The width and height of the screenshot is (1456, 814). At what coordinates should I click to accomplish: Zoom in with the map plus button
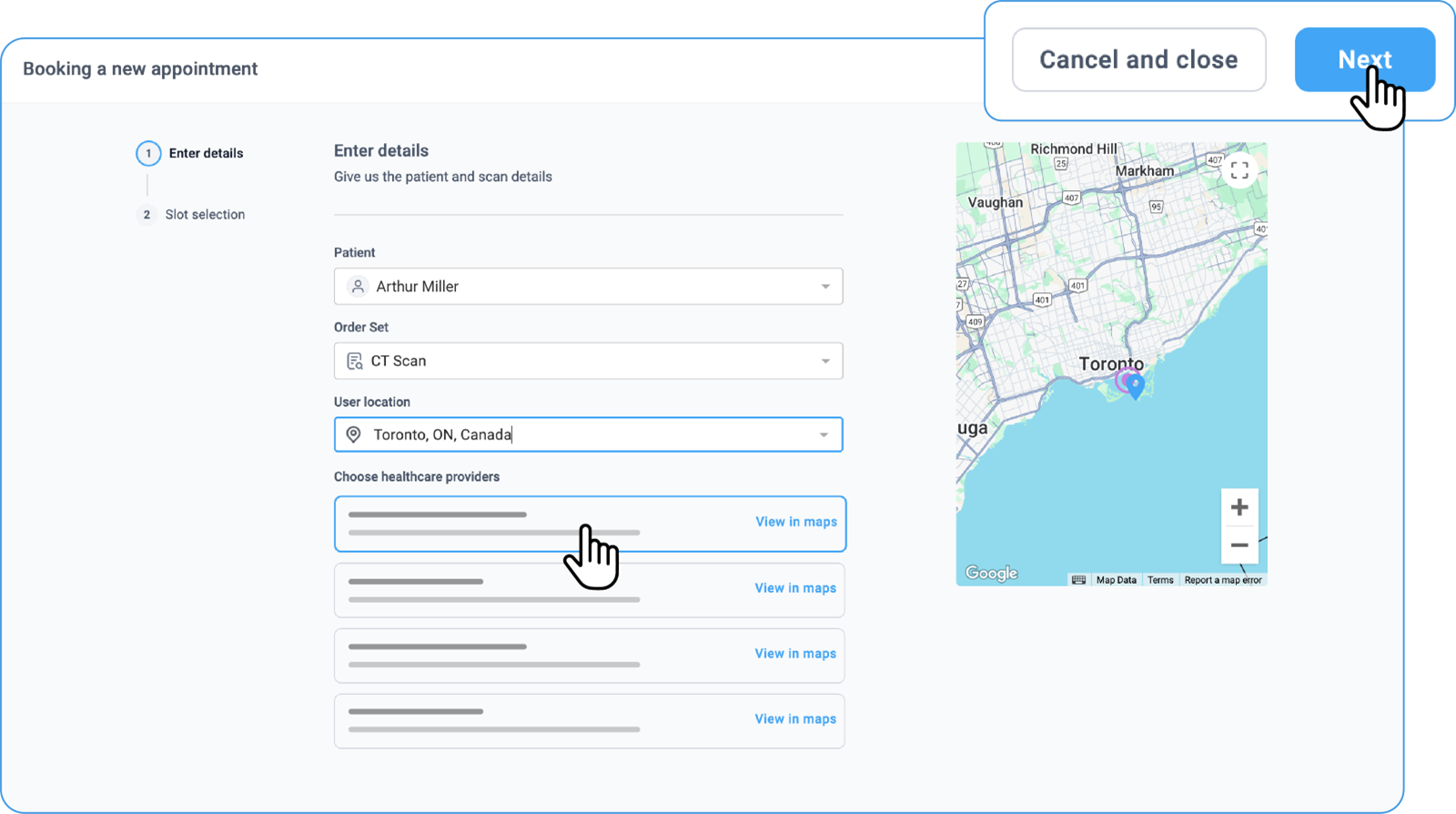click(x=1239, y=507)
